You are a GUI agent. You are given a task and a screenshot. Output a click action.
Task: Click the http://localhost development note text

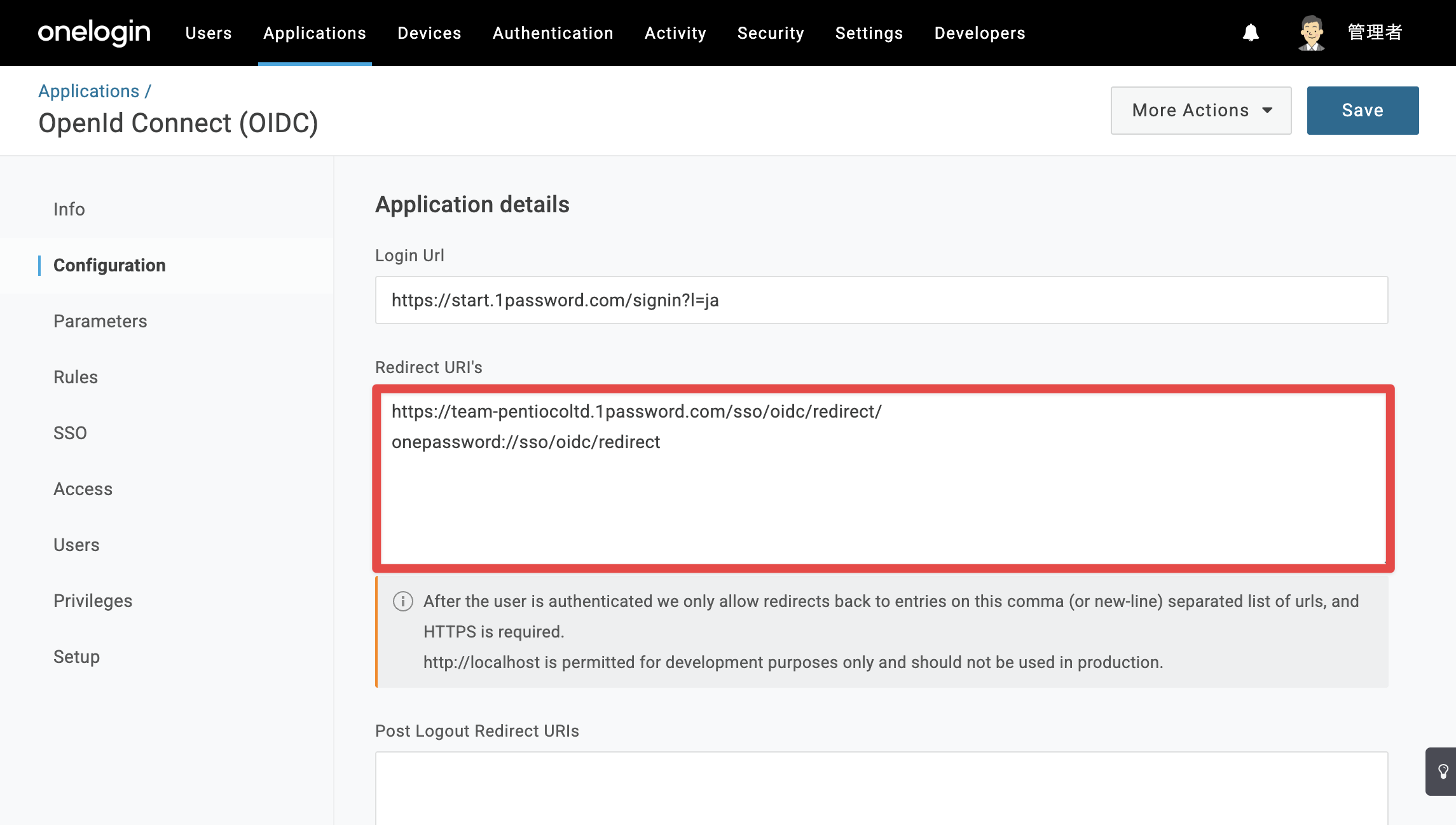pyautogui.click(x=793, y=662)
